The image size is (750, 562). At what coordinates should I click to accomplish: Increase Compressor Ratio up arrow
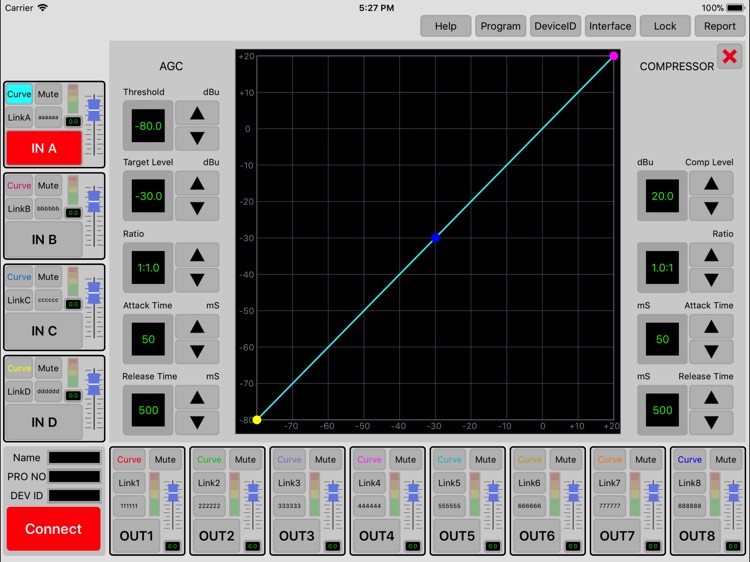click(711, 255)
